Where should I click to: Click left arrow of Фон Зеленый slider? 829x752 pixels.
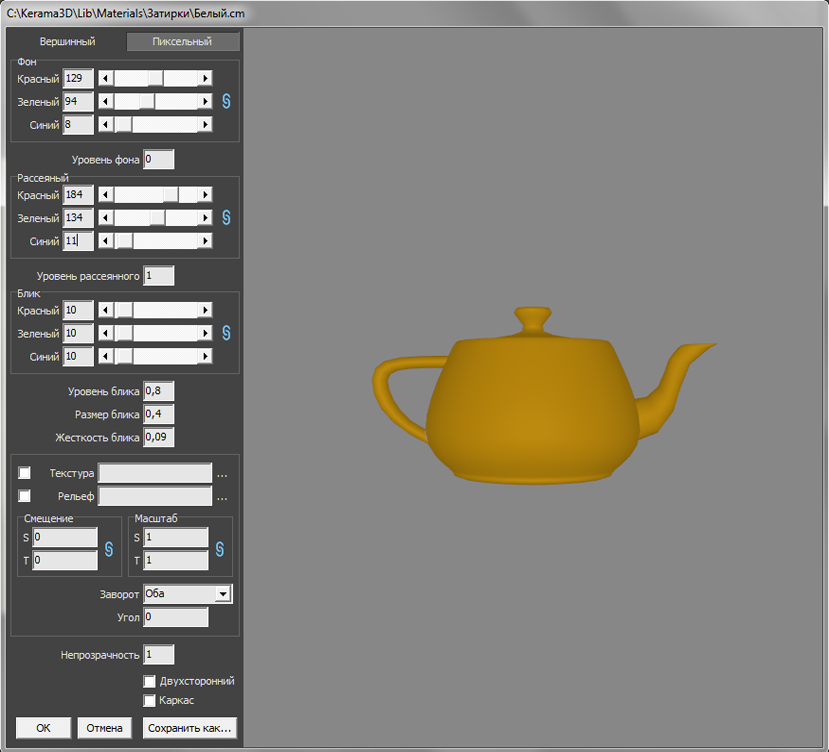click(106, 101)
